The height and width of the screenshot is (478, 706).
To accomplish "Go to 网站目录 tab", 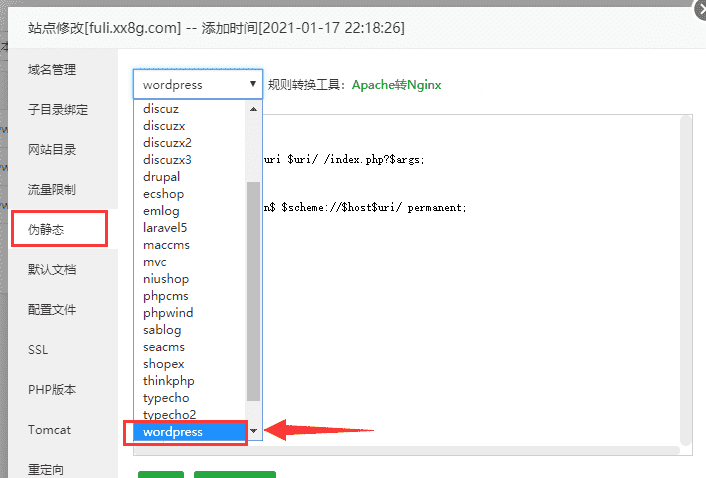I will (52, 150).
